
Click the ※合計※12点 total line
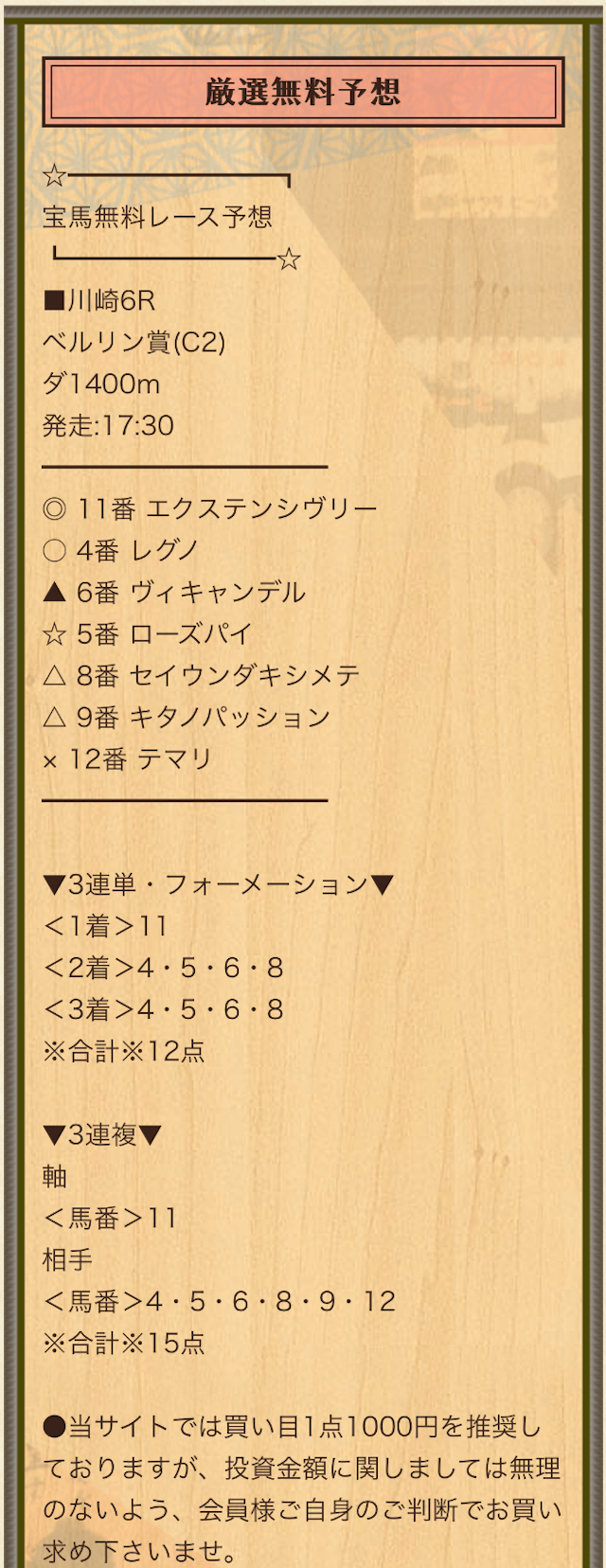(x=124, y=1051)
